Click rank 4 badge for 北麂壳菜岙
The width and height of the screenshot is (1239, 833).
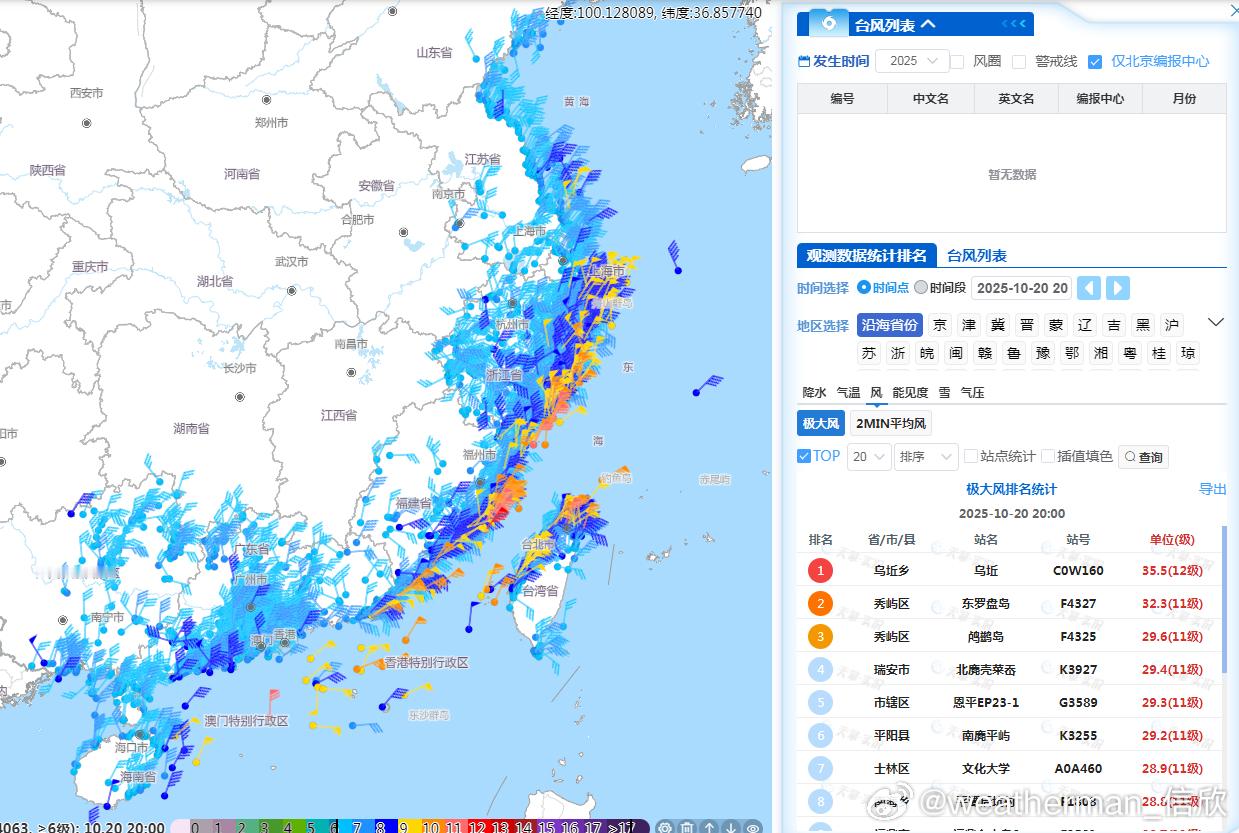[x=820, y=670]
